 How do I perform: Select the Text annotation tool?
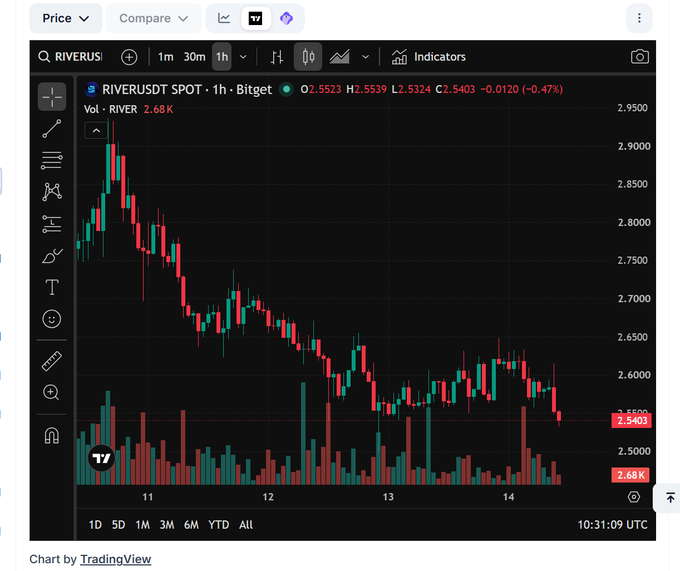pyautogui.click(x=52, y=287)
